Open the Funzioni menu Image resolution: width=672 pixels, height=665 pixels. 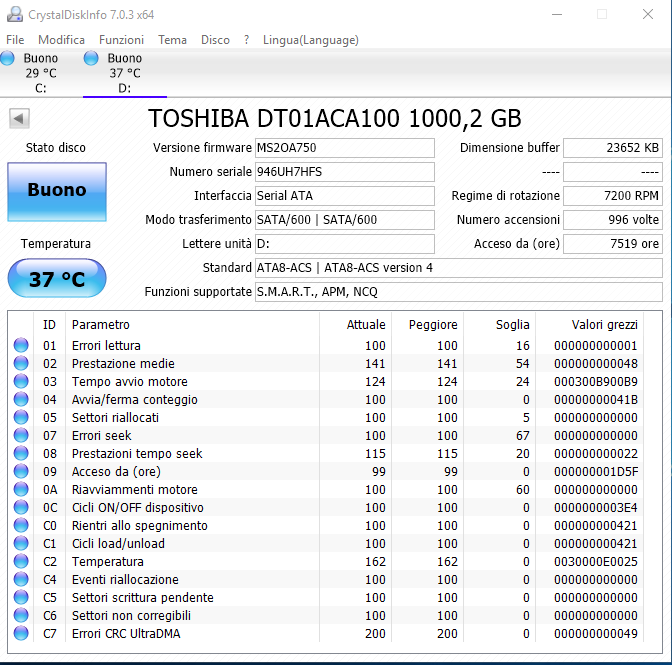pos(121,40)
